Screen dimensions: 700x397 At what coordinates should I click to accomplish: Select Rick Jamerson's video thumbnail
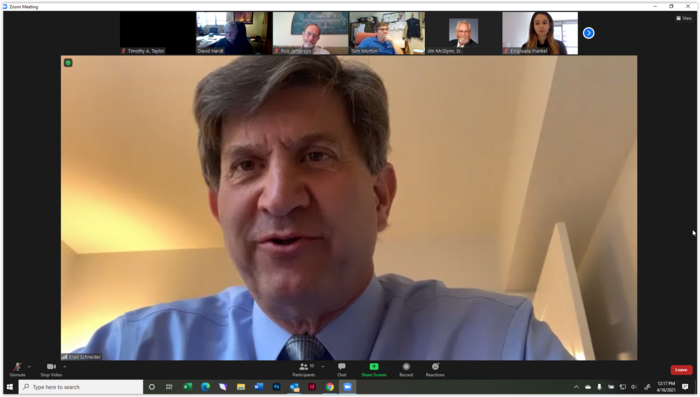[x=310, y=33]
